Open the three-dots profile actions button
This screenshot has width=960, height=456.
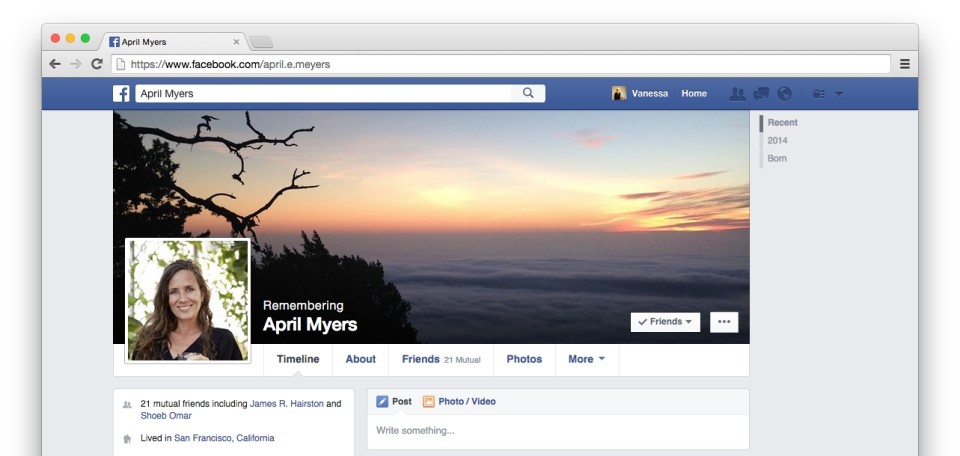click(724, 322)
